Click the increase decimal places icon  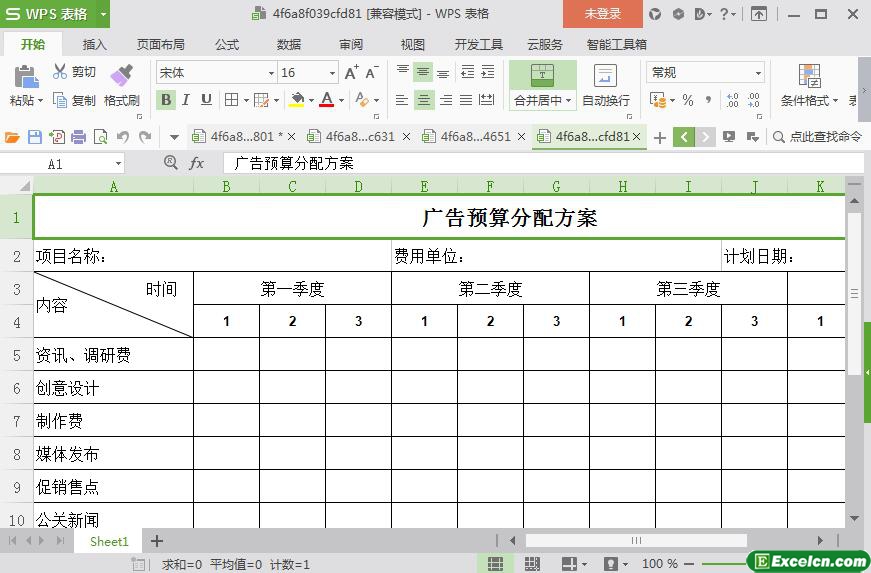(x=733, y=100)
